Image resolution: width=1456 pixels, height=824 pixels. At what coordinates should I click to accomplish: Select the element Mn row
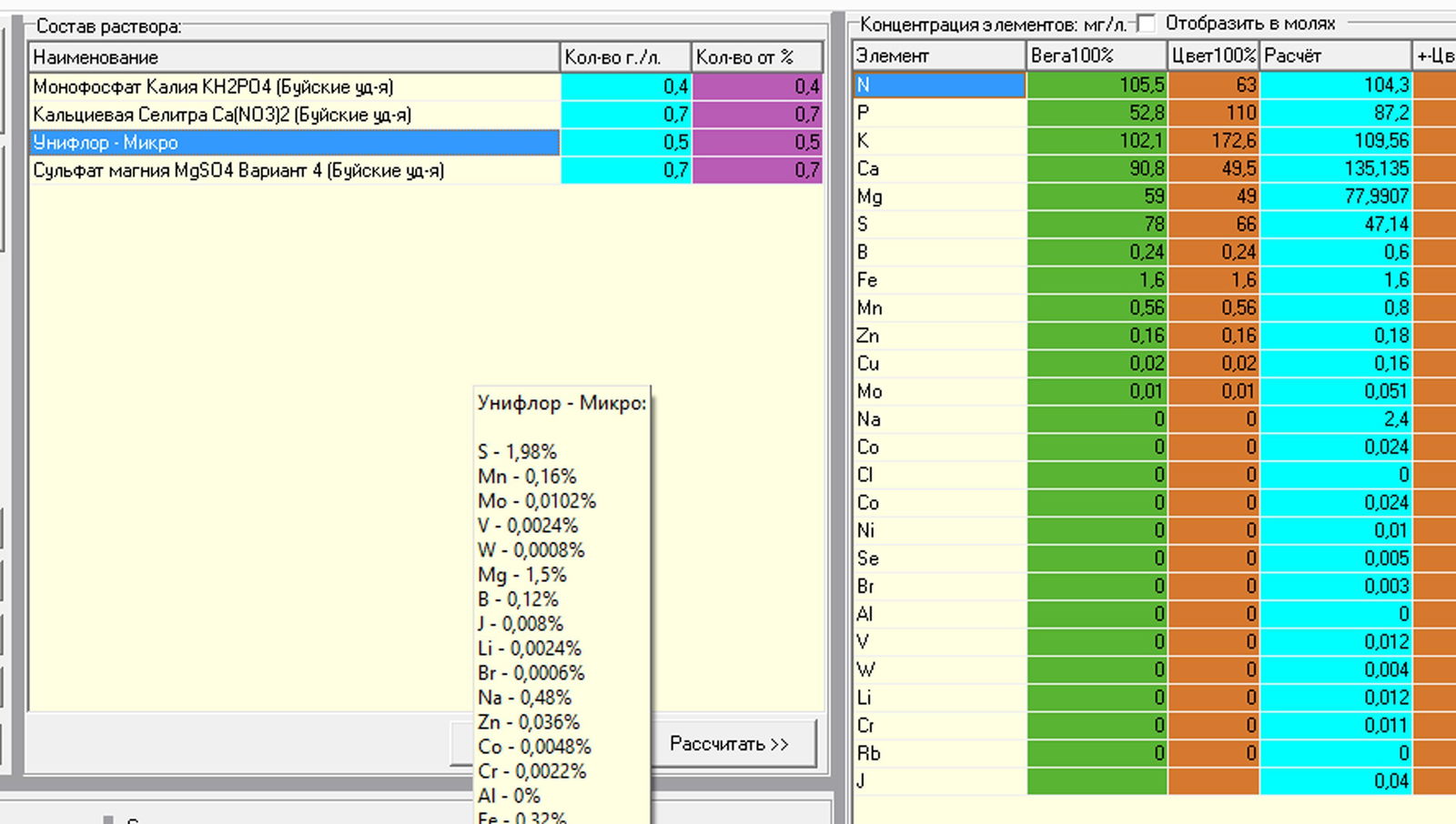tap(939, 307)
